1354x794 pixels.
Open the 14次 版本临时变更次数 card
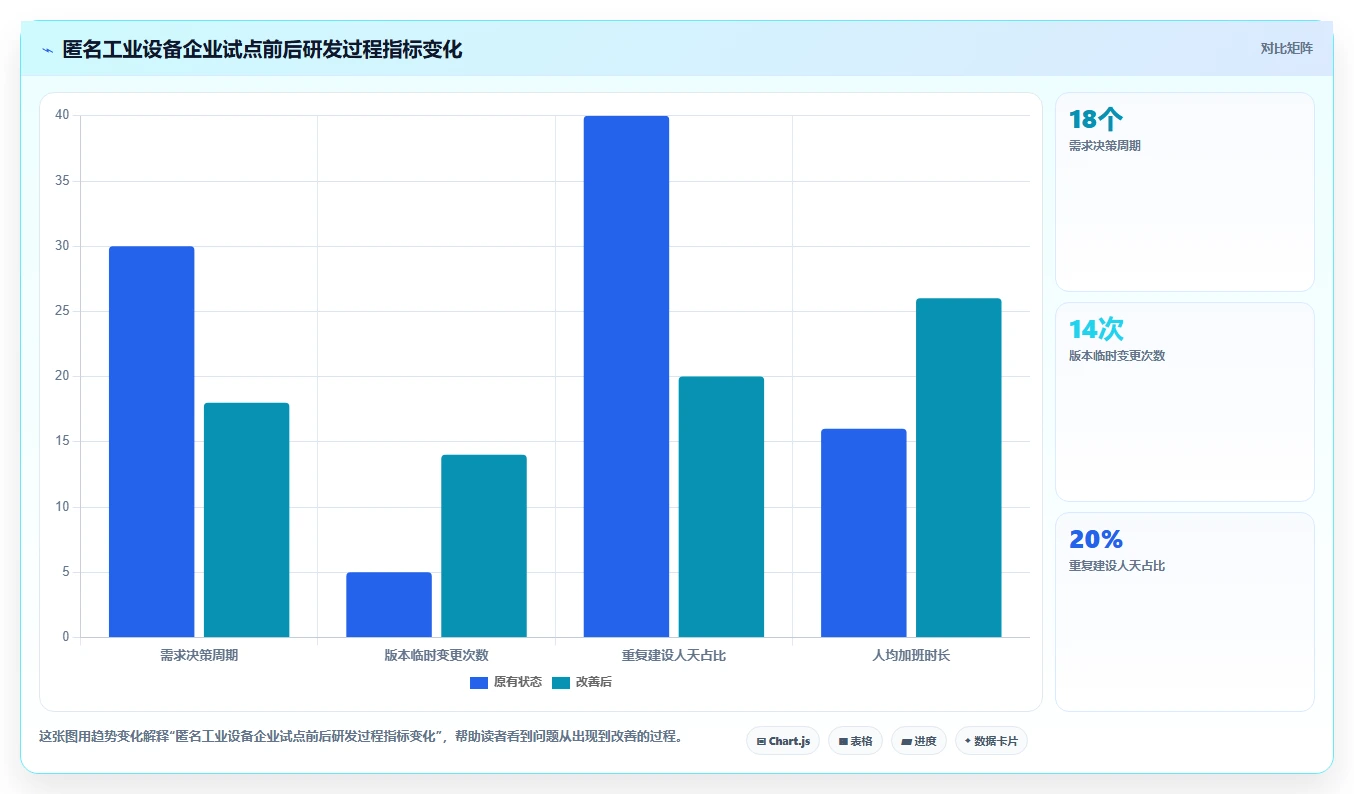pyautogui.click(x=1185, y=402)
